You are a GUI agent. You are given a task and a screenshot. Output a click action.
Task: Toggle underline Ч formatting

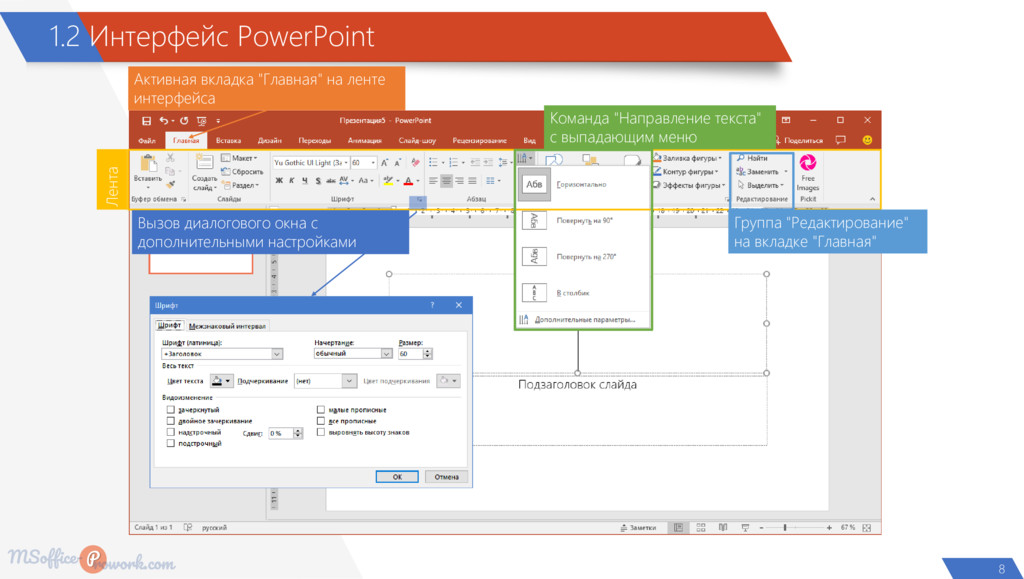304,181
